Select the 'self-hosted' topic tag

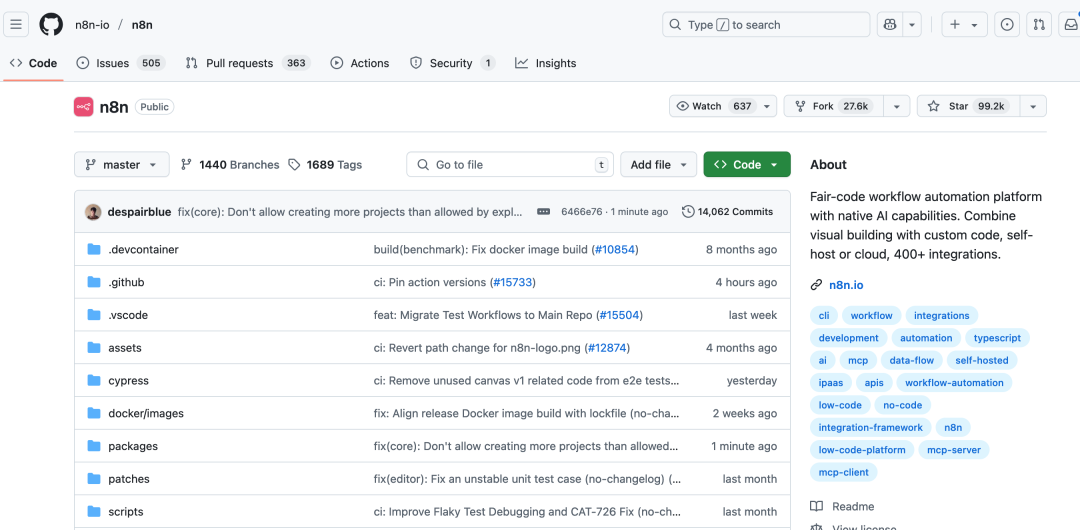pos(982,360)
